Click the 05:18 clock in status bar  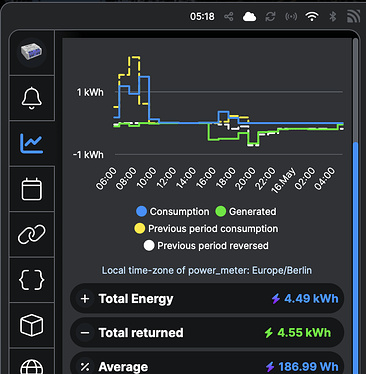click(x=202, y=16)
